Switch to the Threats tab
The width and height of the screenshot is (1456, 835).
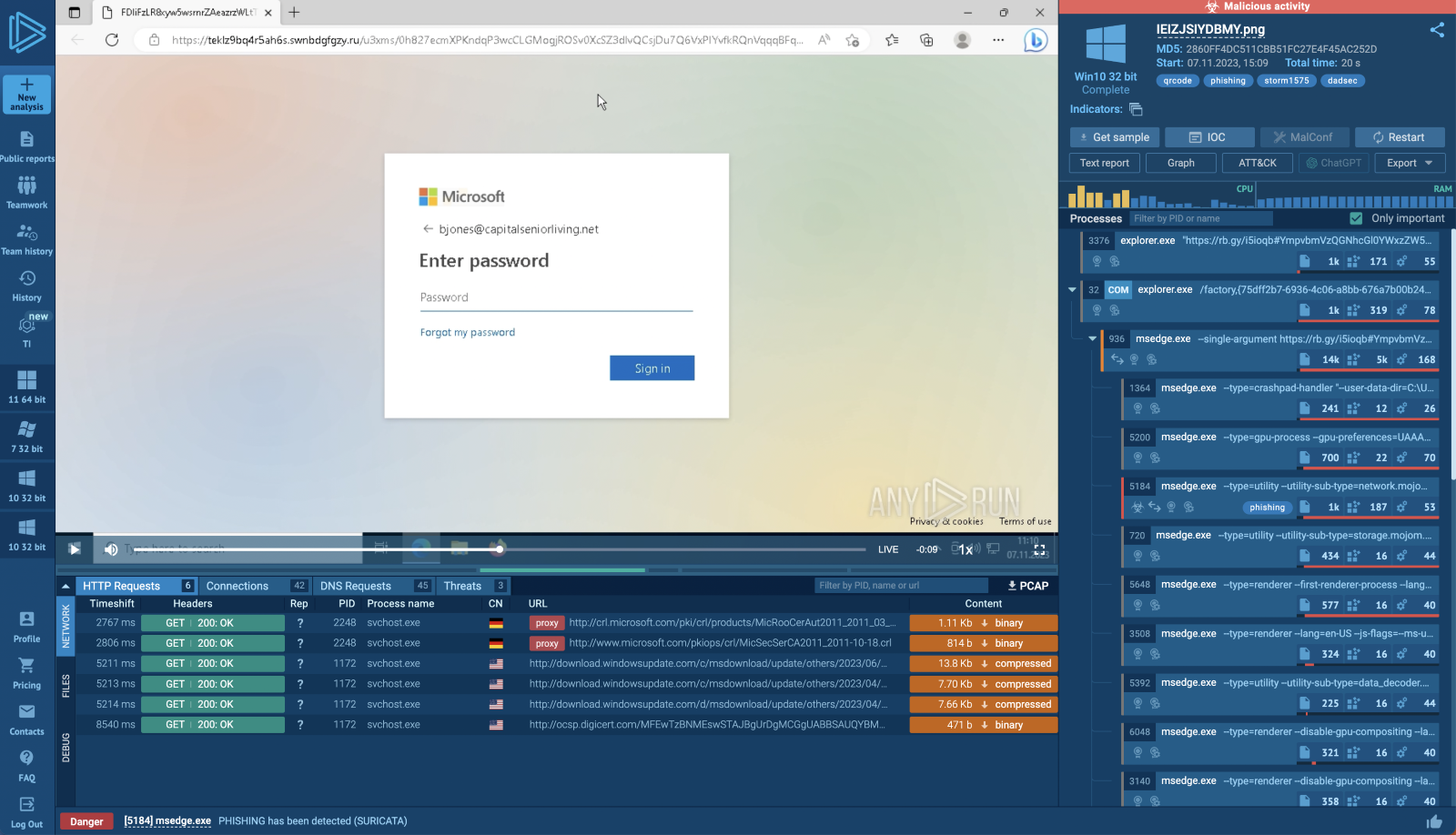(x=474, y=586)
